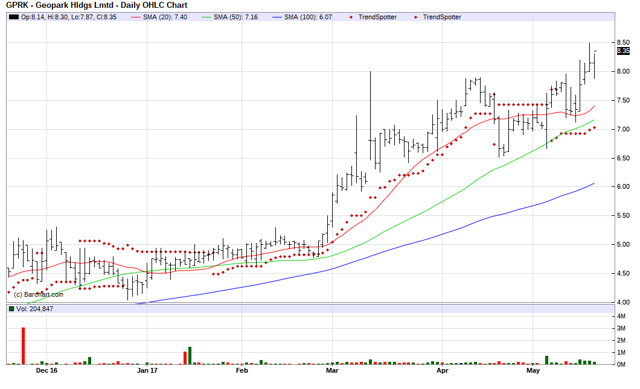Select the Jan 17 axis label
This screenshot has height=389, width=640.
tap(147, 371)
